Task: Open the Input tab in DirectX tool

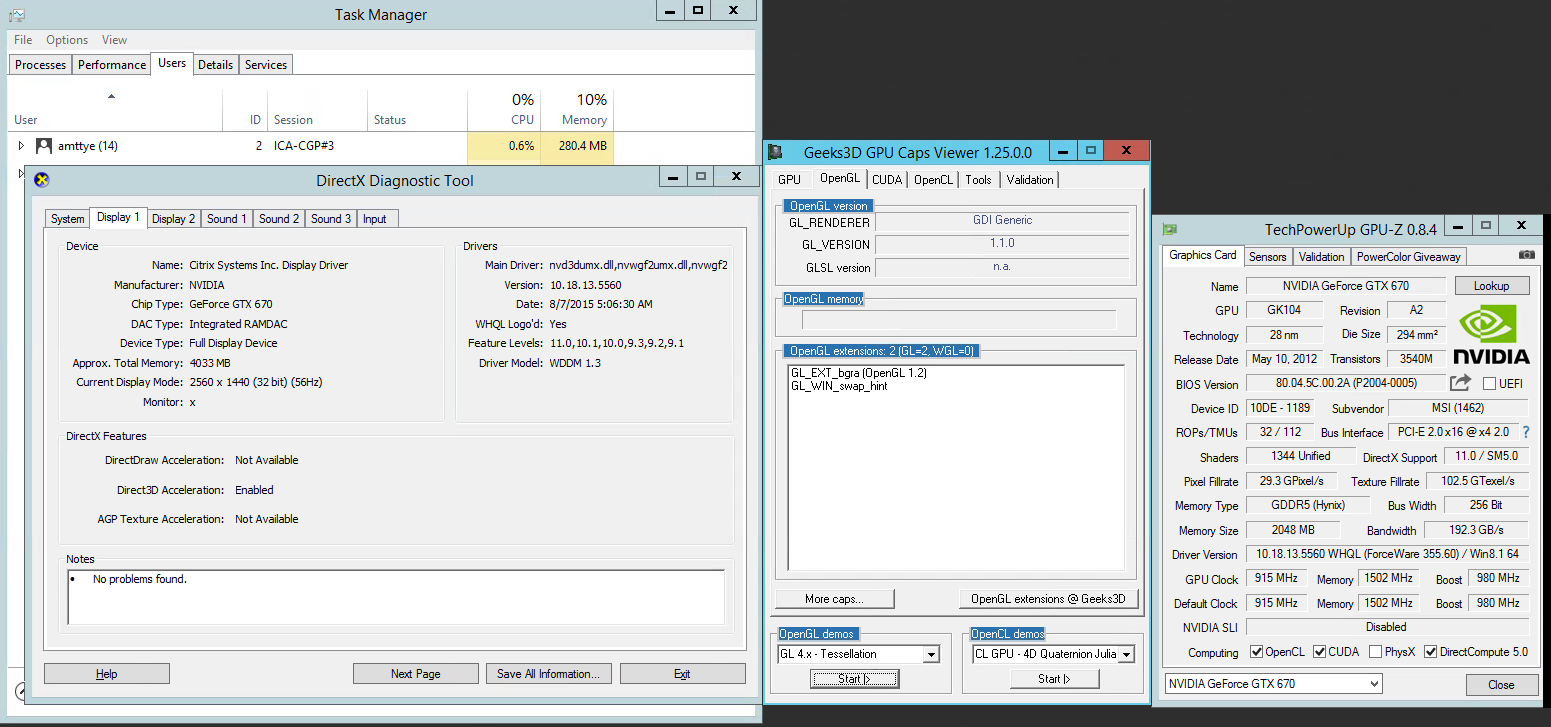Action: [375, 219]
